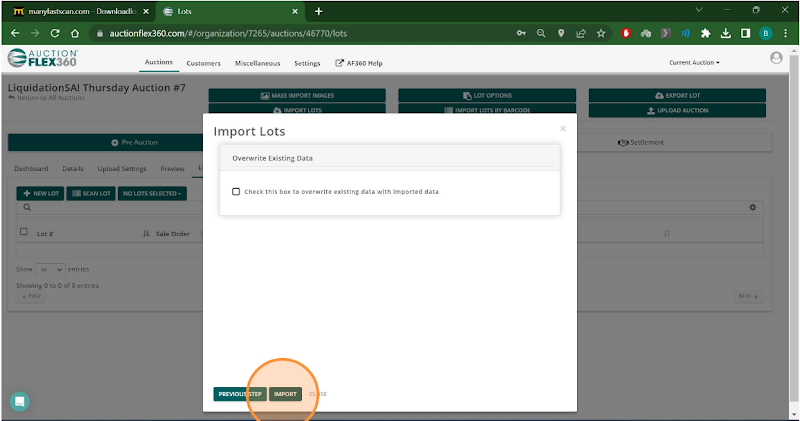Open the chat support bubble icon

[x=20, y=401]
